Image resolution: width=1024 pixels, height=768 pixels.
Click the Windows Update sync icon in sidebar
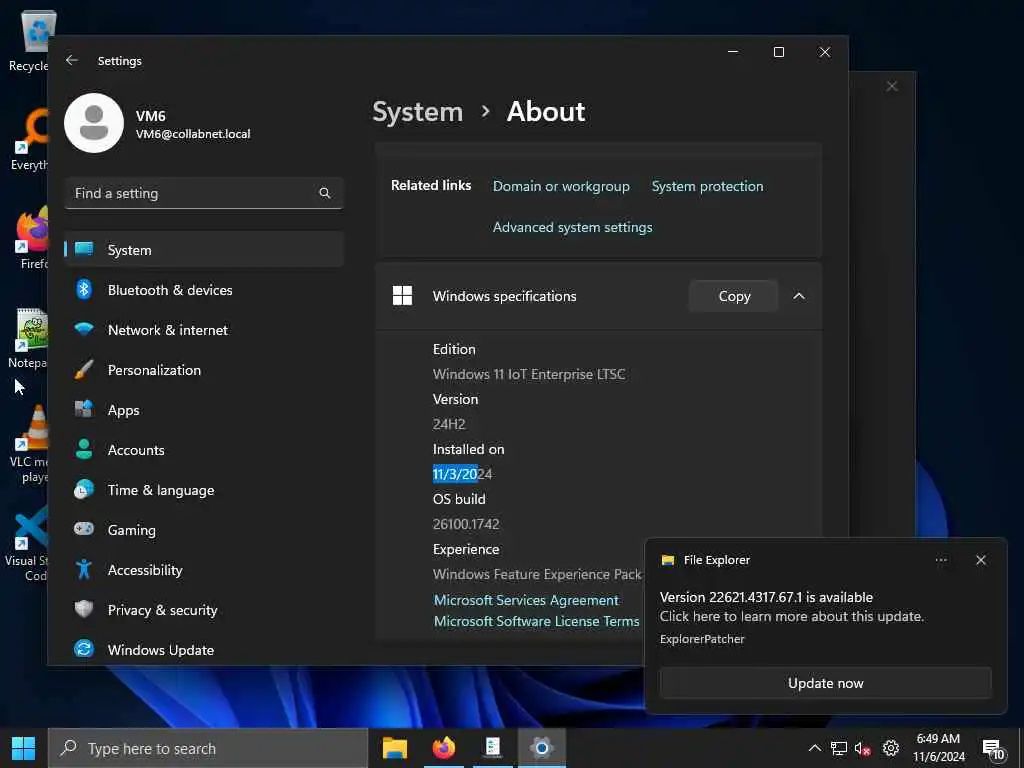[x=84, y=649]
